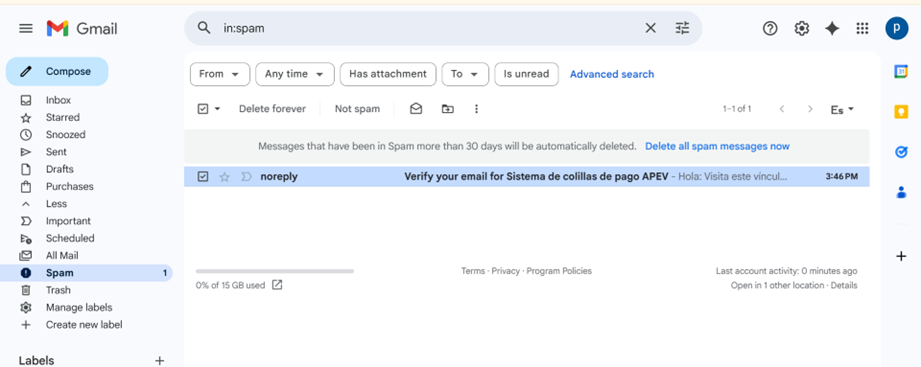The image size is (921, 367).
Task: Click the search magnifier icon
Action: (x=204, y=28)
